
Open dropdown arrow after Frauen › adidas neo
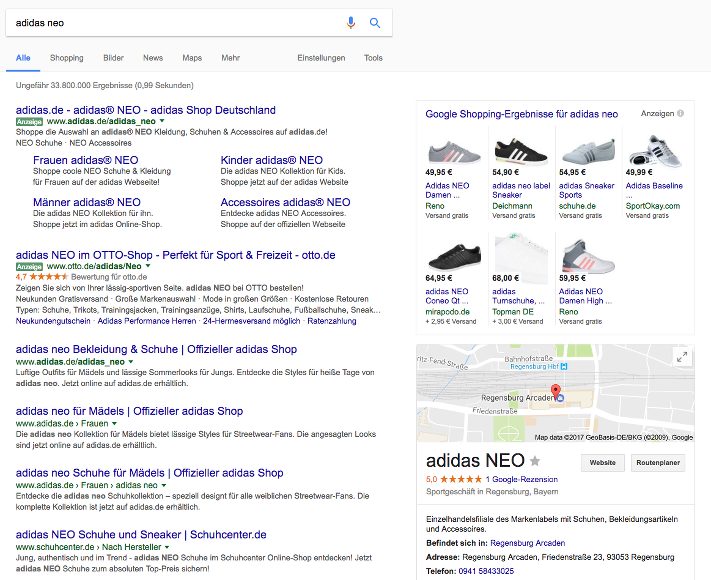point(164,485)
